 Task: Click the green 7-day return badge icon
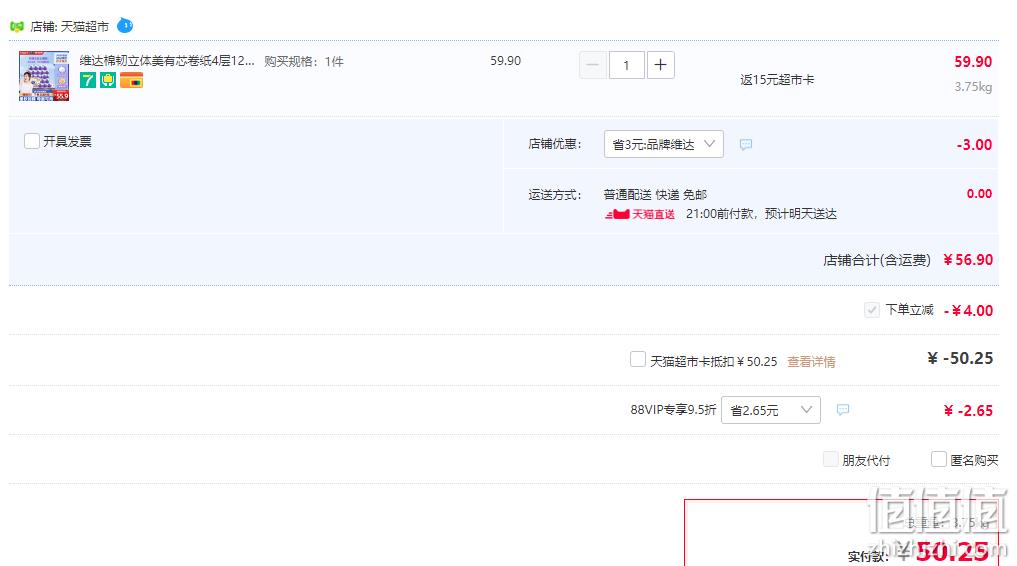coord(88,80)
